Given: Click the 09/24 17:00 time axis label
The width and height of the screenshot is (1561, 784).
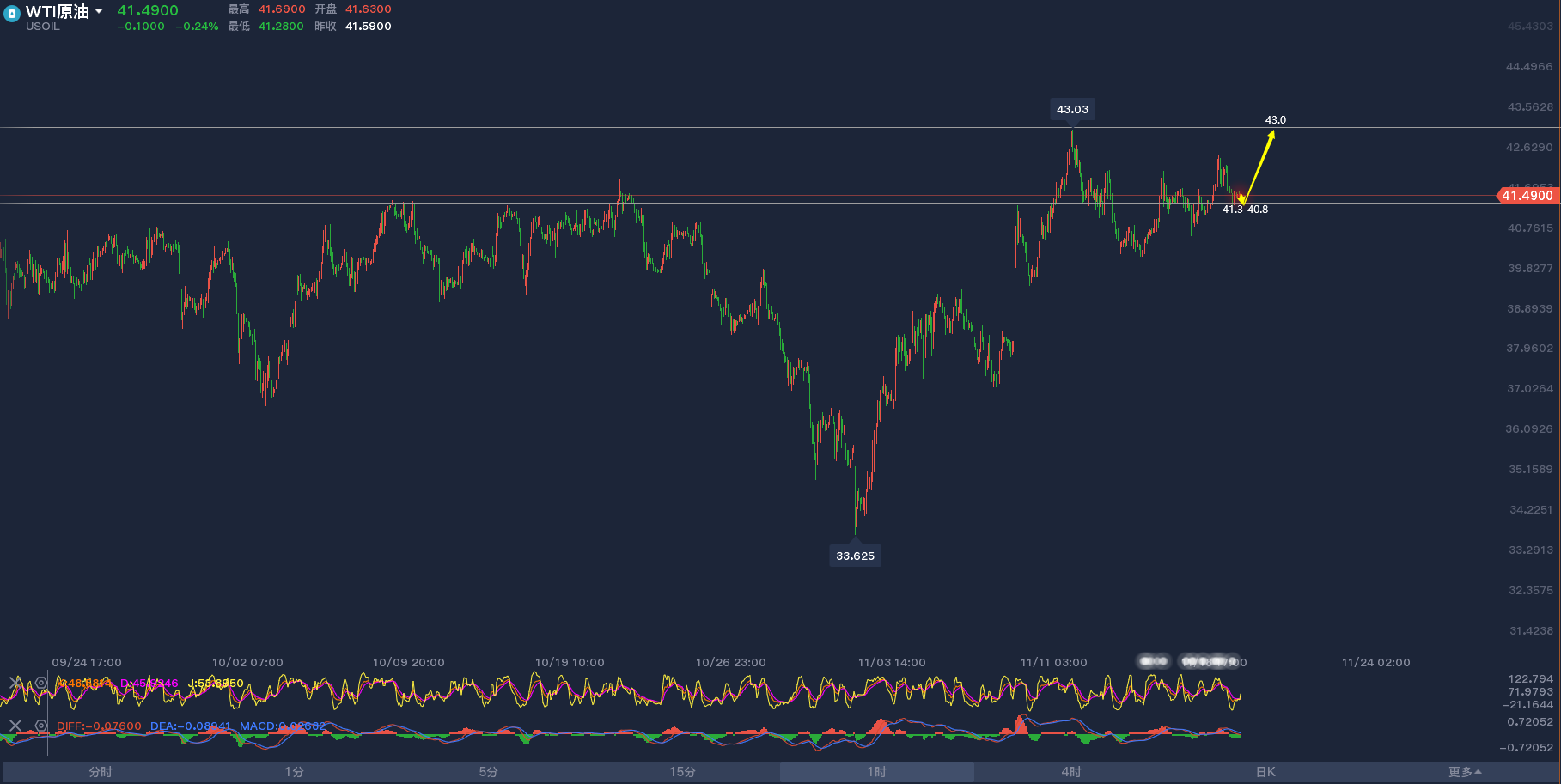Looking at the screenshot, I should (87, 663).
